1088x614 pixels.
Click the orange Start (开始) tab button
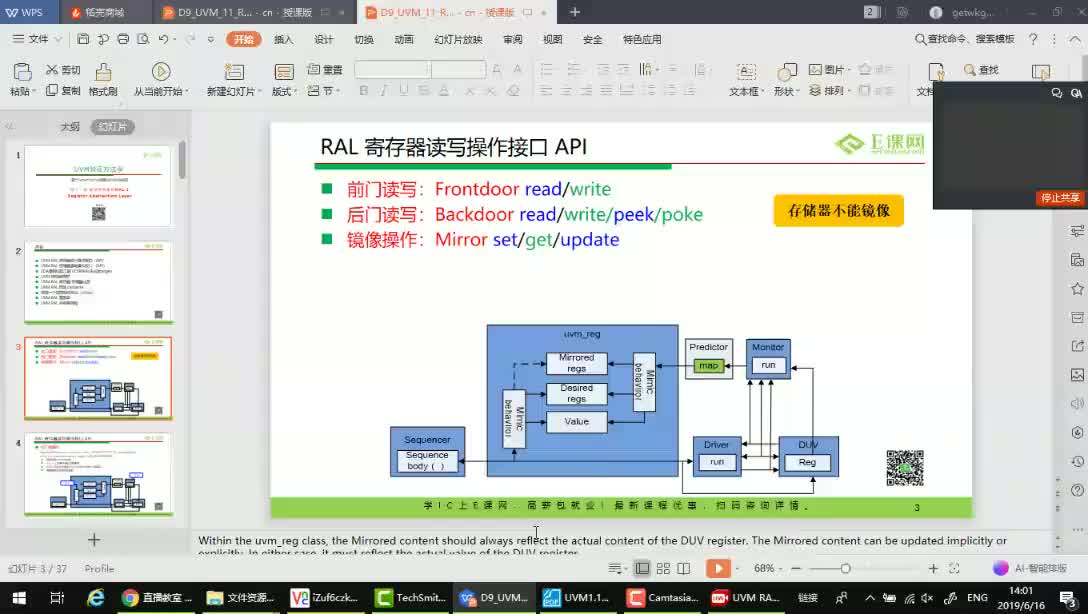244,40
